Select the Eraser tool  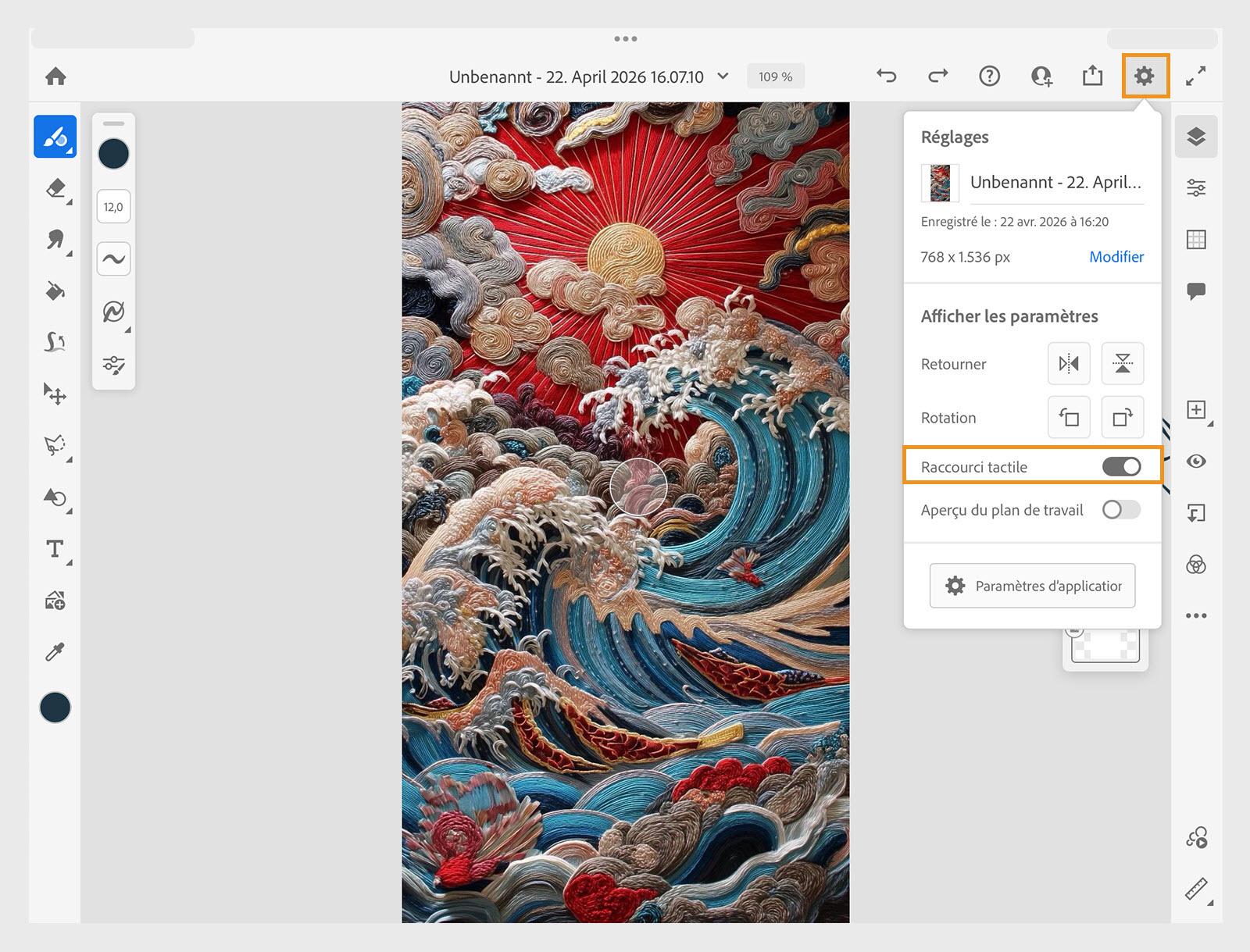[55, 188]
